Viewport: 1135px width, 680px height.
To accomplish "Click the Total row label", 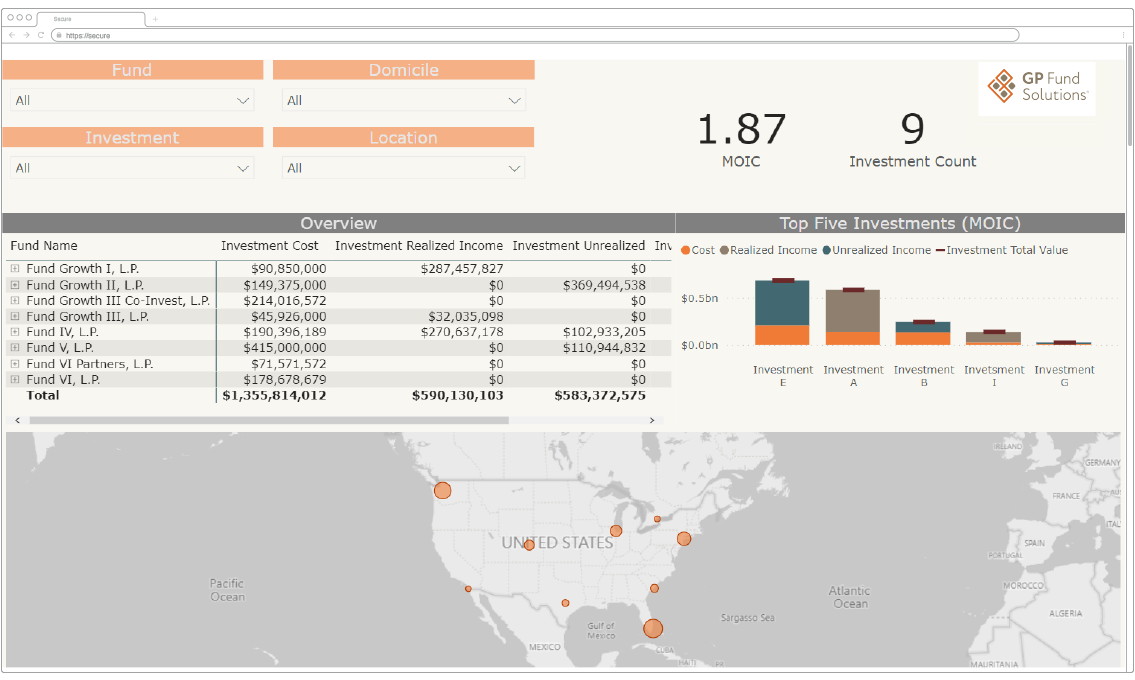I will tap(43, 395).
